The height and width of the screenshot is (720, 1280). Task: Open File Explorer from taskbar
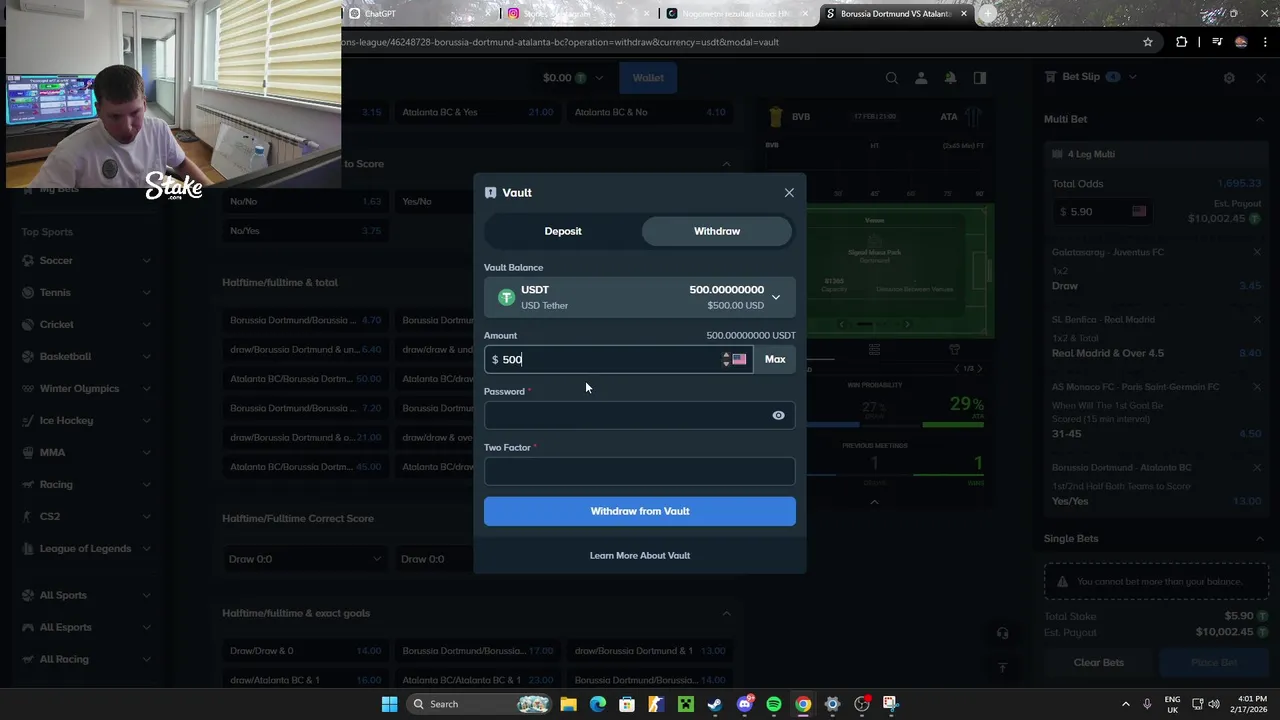[x=568, y=704]
